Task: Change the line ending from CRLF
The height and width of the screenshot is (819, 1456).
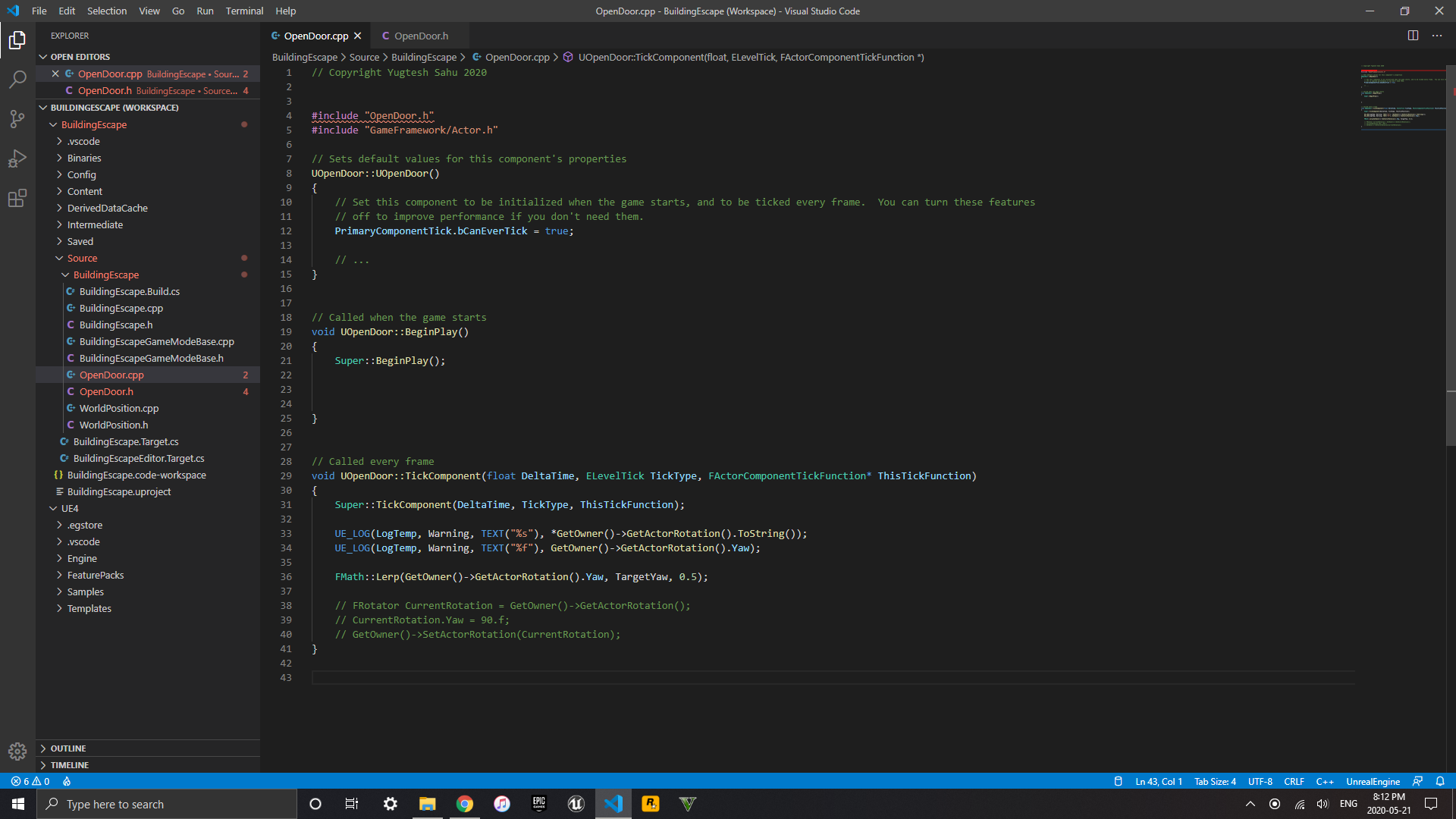Action: pyautogui.click(x=1294, y=781)
